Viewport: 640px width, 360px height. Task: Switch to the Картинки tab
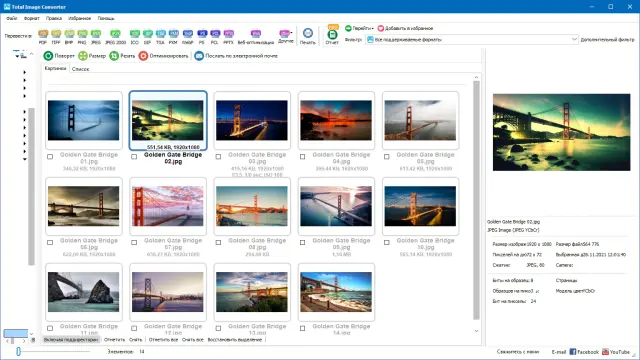(x=55, y=69)
